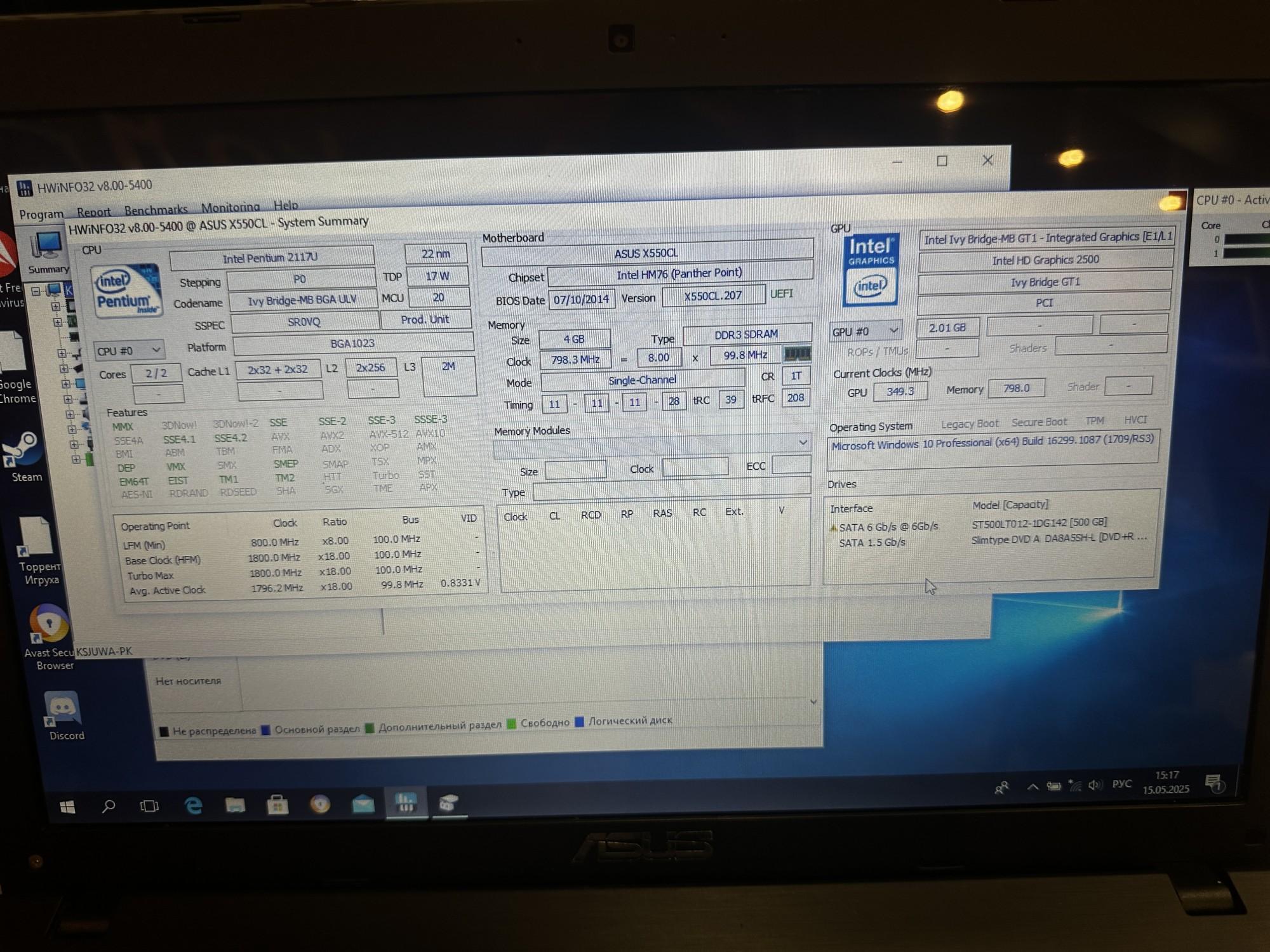Show hidden system tray icons chevron
This screenshot has height=952, width=1270.
pyautogui.click(x=1033, y=787)
